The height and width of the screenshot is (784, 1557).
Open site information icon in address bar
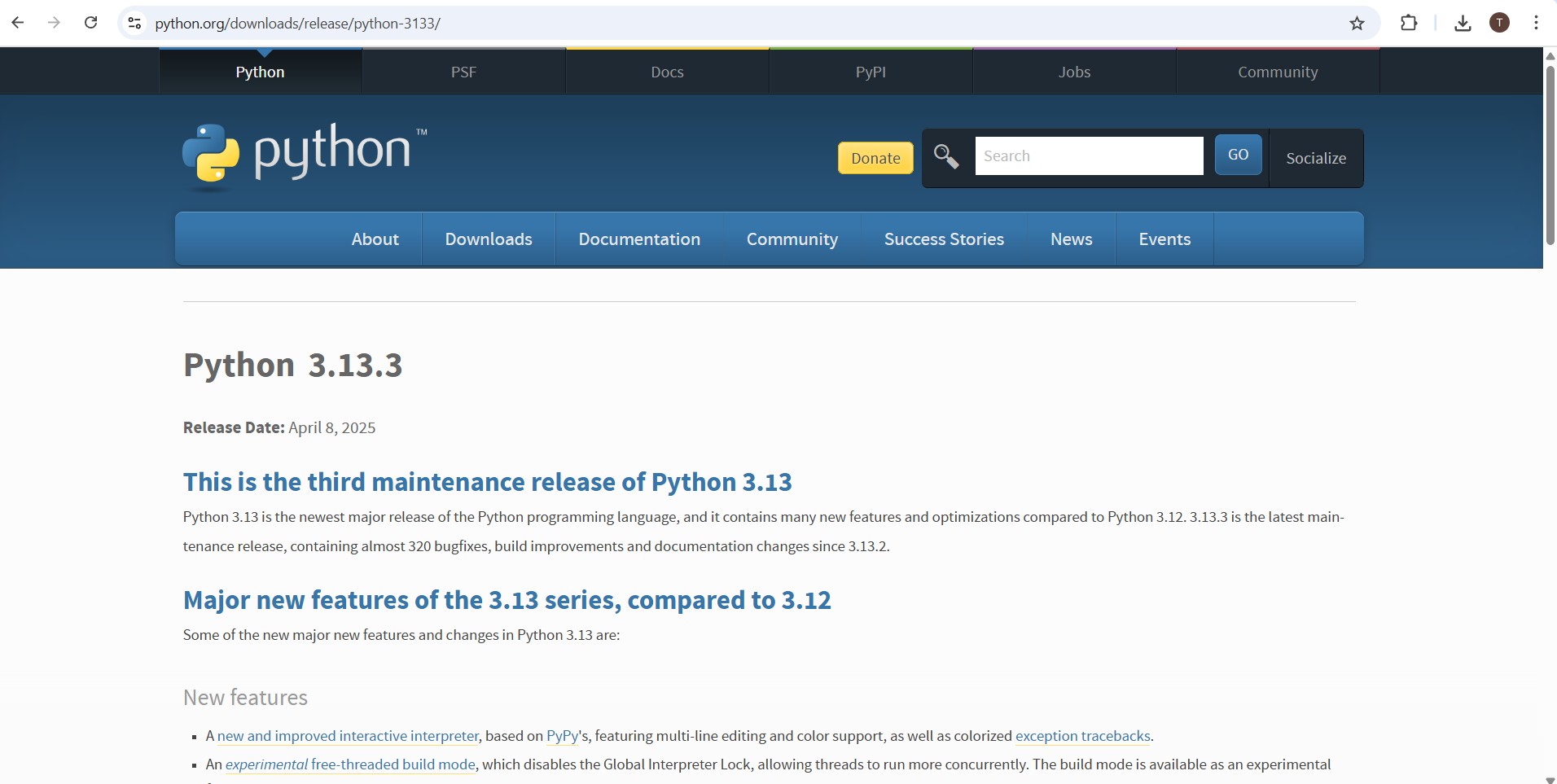(135, 24)
